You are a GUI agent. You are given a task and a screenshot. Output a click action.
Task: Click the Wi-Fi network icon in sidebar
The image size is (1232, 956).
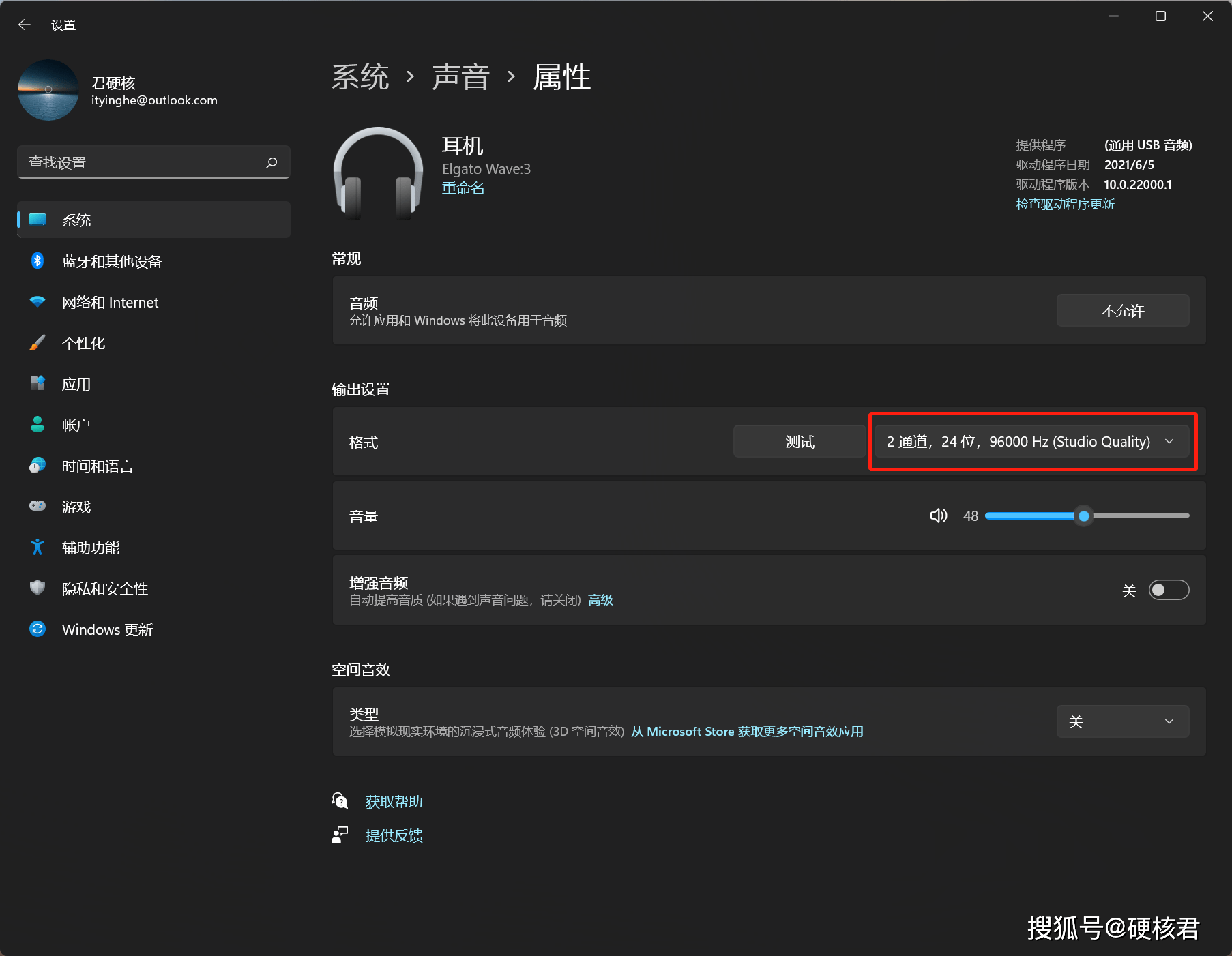click(38, 302)
